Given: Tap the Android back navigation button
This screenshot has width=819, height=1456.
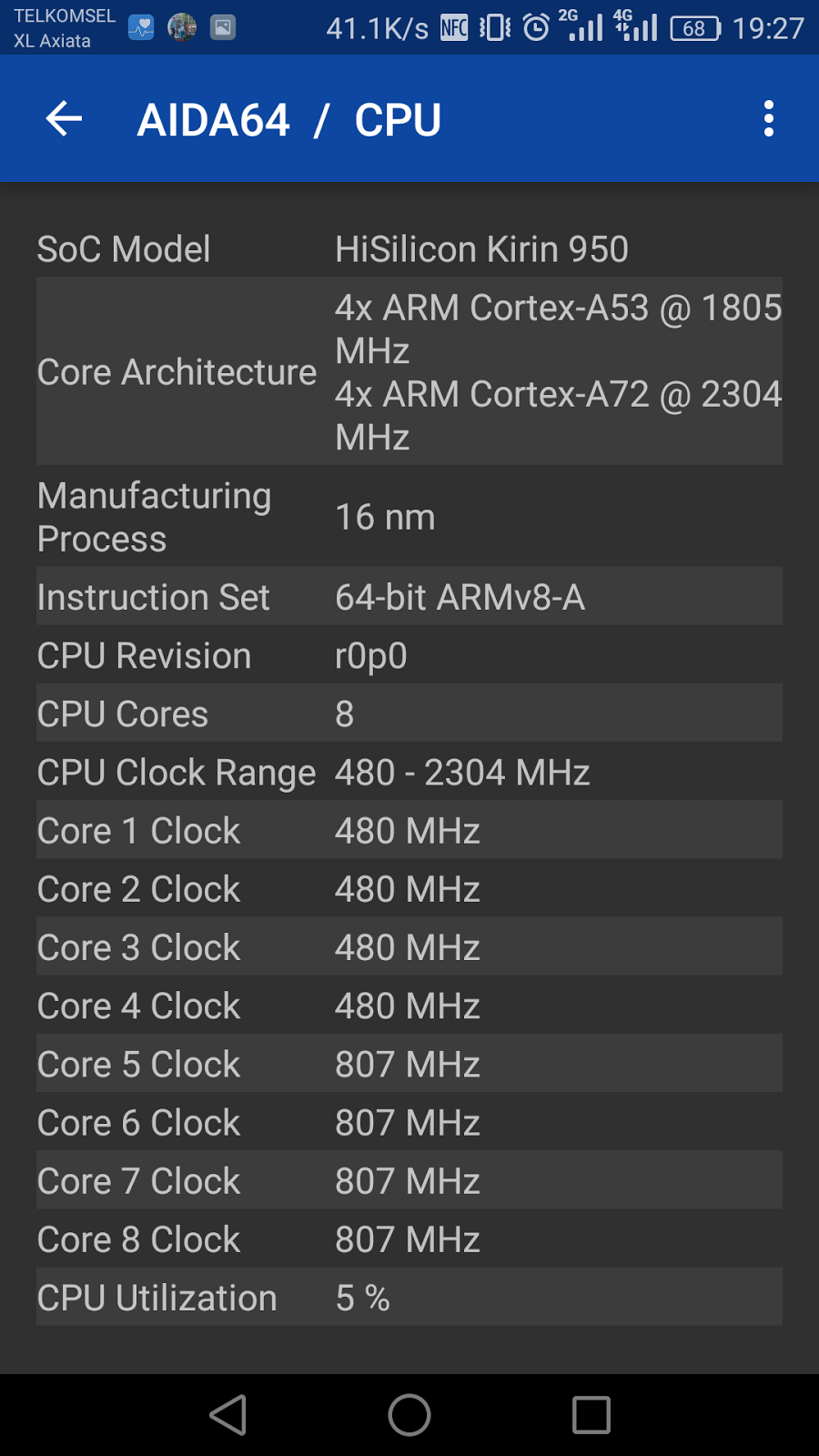Looking at the screenshot, I should click(x=227, y=1415).
